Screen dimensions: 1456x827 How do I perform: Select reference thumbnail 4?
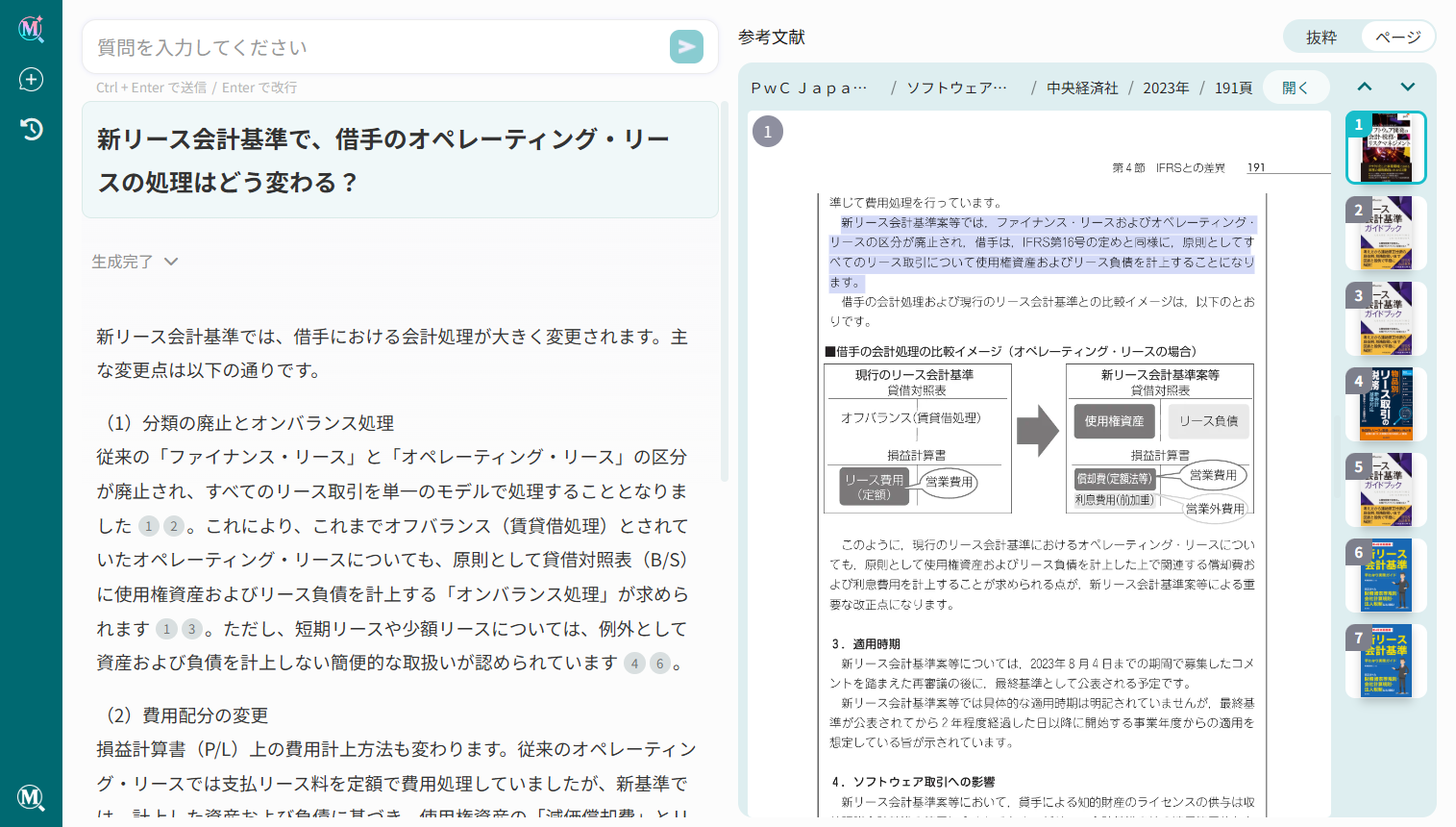[1386, 404]
